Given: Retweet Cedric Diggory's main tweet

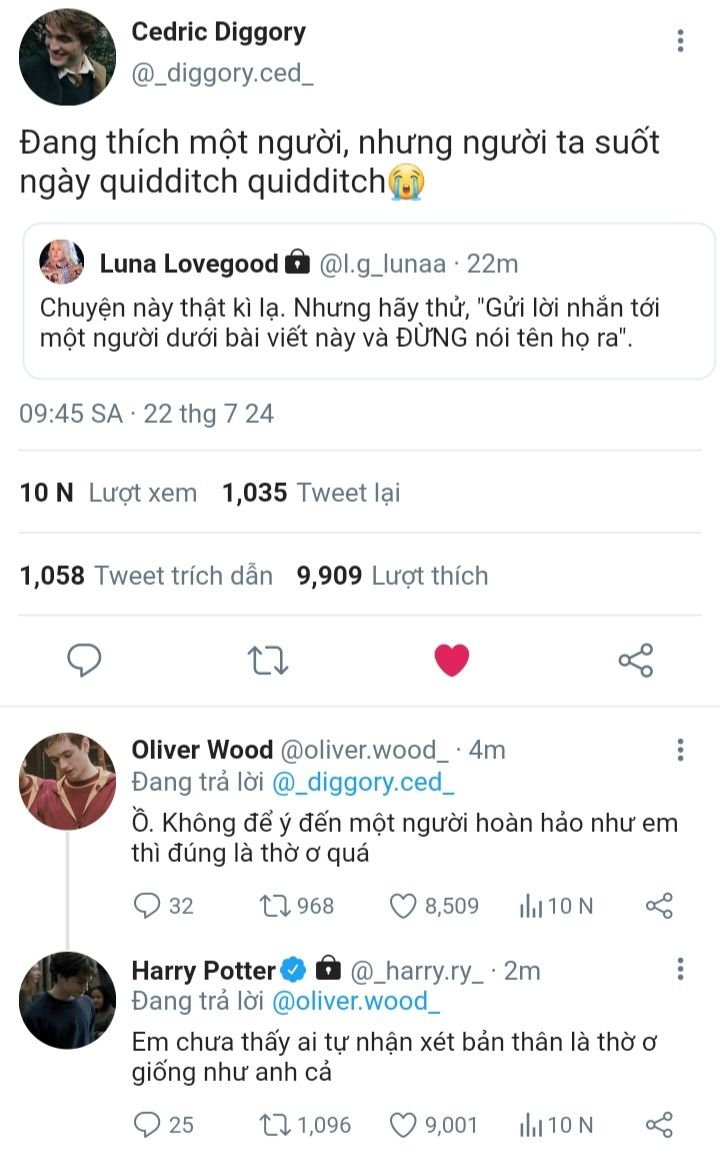Looking at the screenshot, I should (x=268, y=660).
